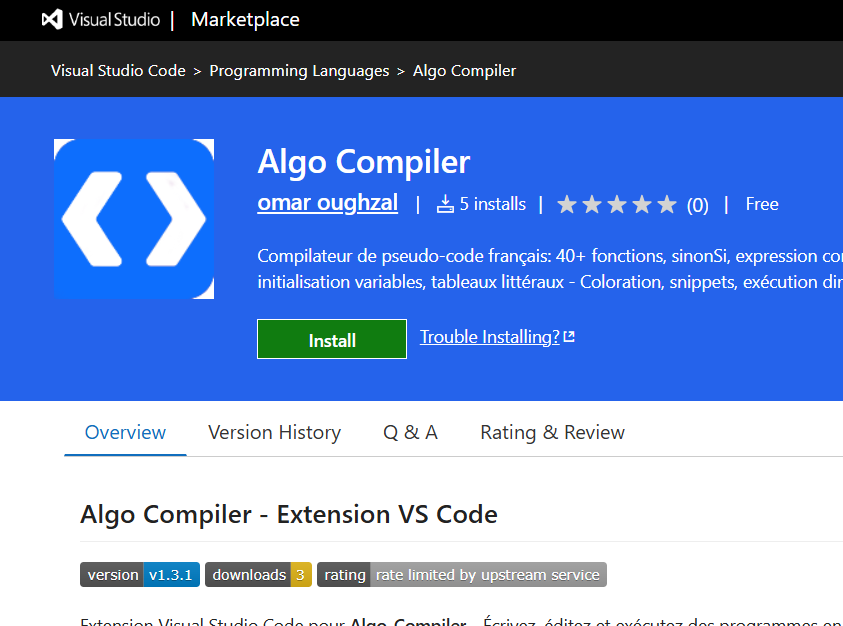Image resolution: width=843 pixels, height=626 pixels.
Task: Click the Visual Studio Code breadcrumb
Action: tap(118, 70)
